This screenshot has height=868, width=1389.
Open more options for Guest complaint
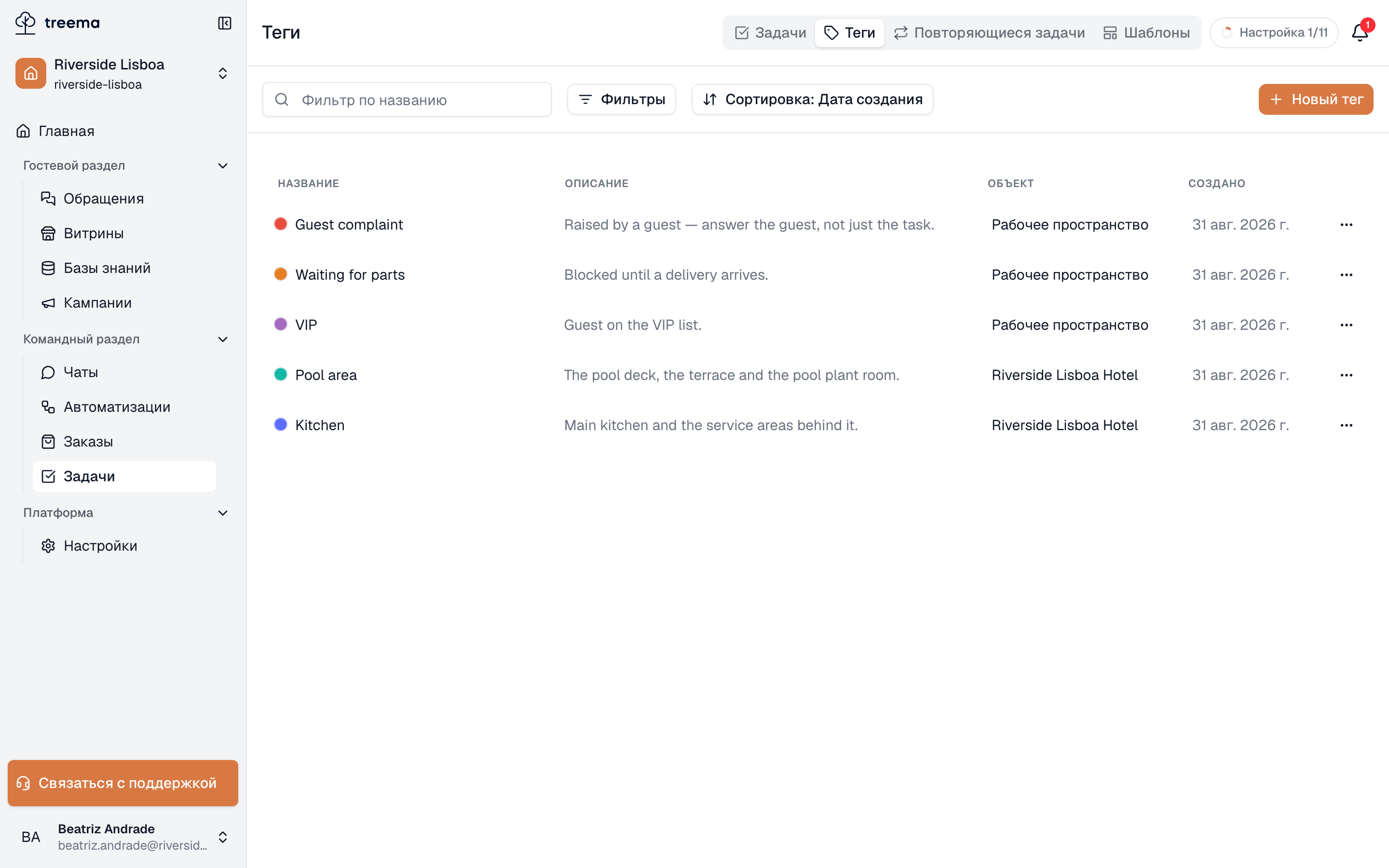[x=1347, y=224]
